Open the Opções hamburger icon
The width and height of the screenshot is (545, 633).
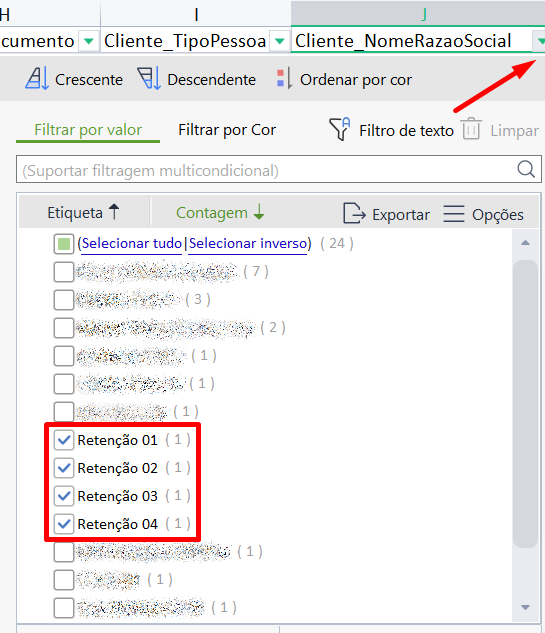pos(454,214)
